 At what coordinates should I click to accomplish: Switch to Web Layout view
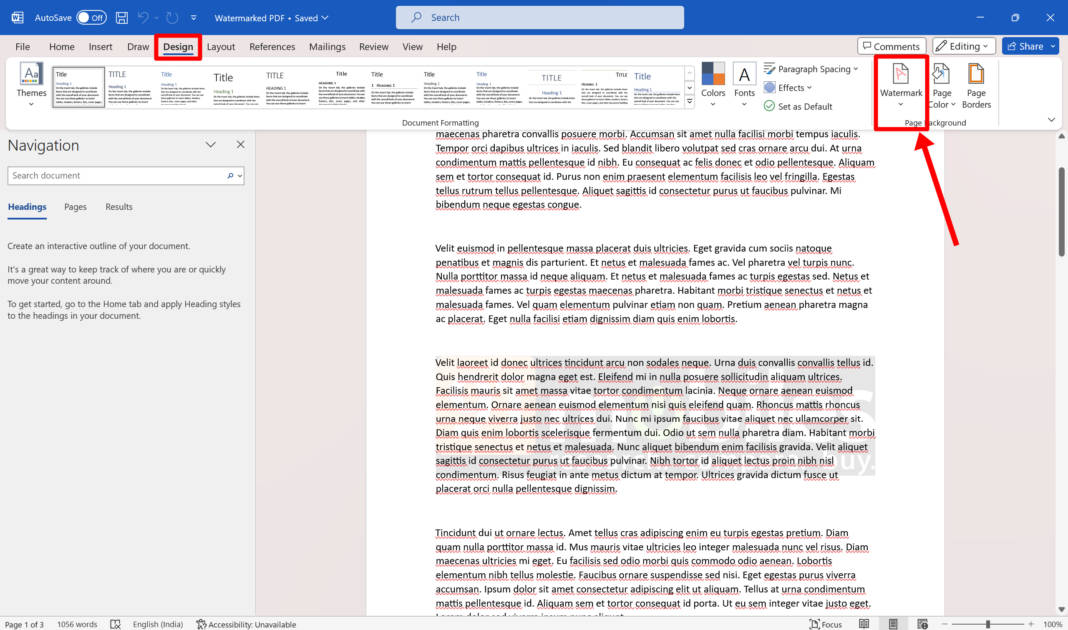(920, 623)
